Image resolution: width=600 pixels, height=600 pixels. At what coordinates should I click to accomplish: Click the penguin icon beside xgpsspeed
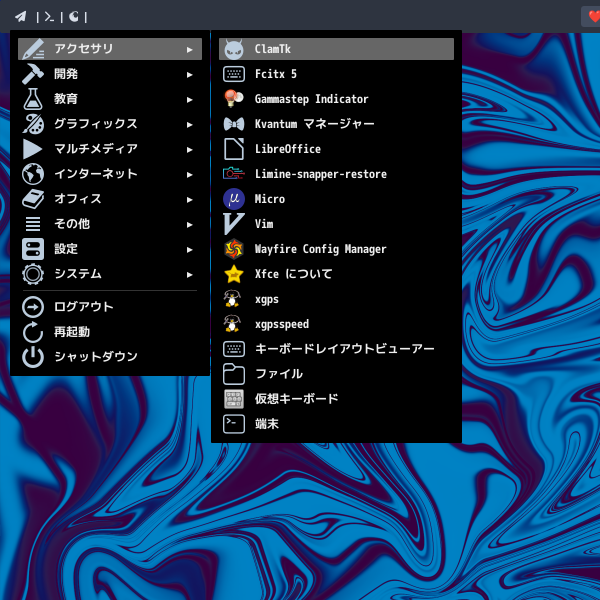point(232,324)
